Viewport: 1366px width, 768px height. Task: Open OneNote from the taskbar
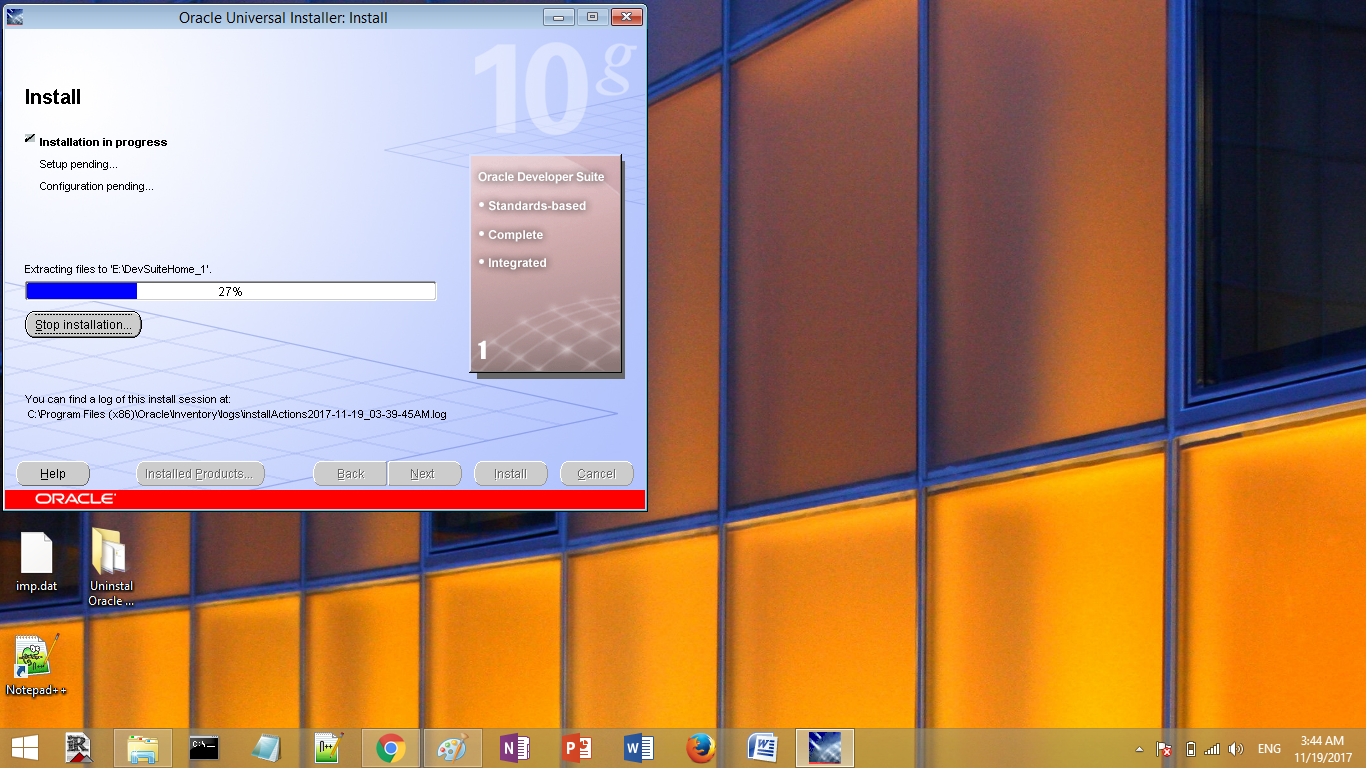(x=514, y=747)
